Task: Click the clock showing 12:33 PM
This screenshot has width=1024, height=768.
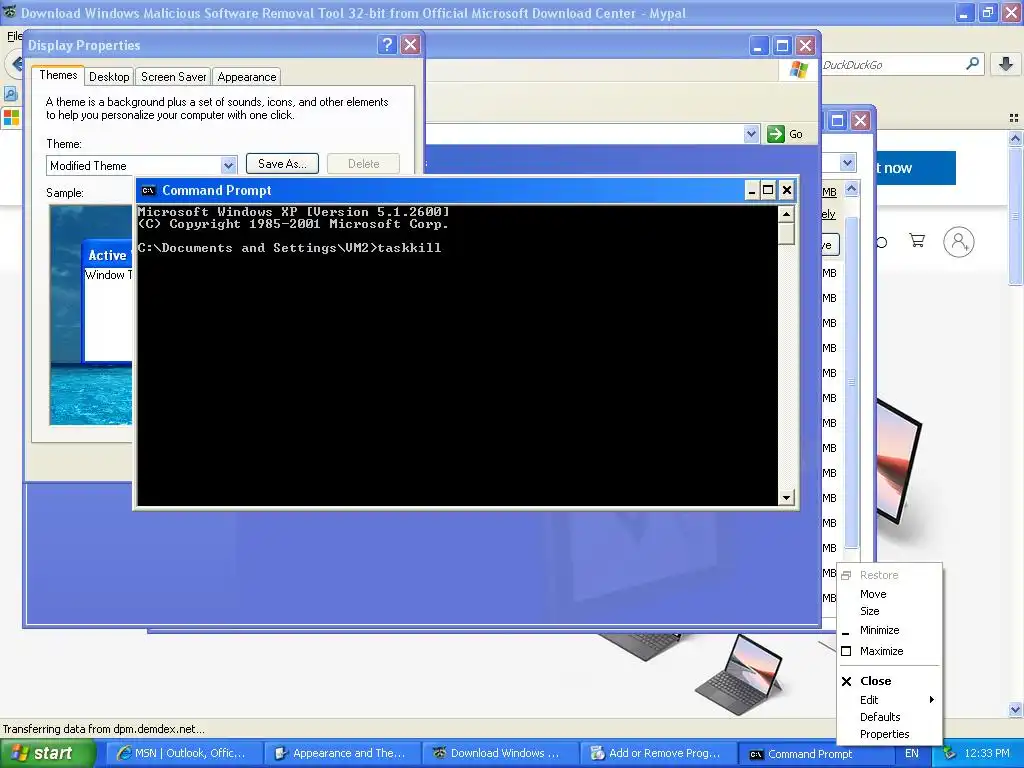Action: click(987, 754)
